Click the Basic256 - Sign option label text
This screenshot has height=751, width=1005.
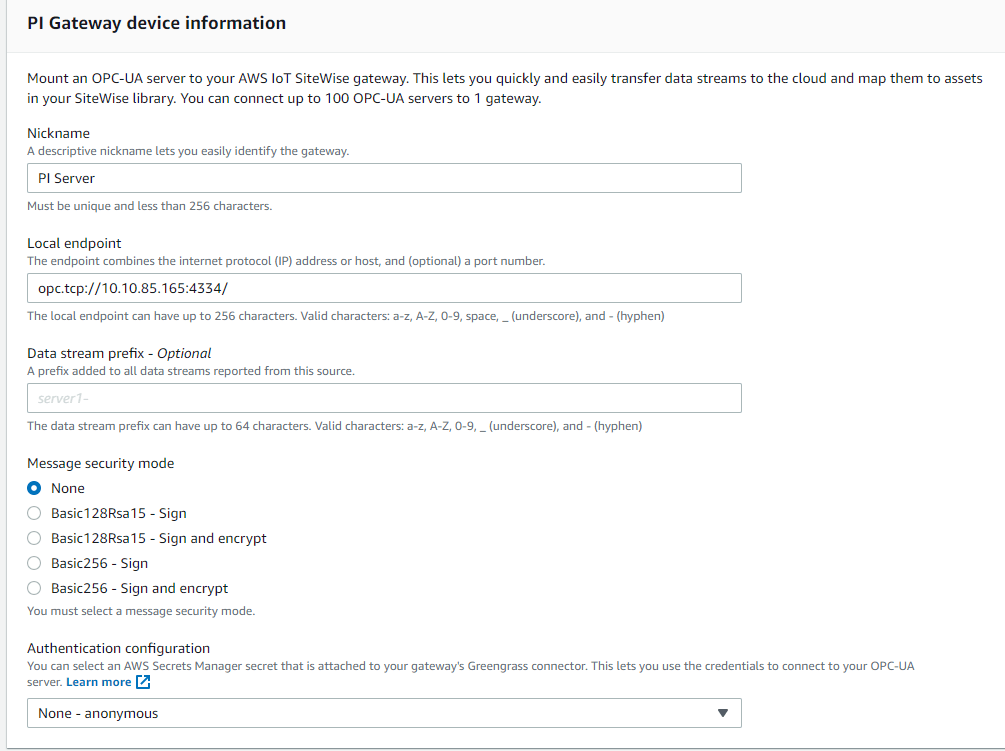pos(100,563)
